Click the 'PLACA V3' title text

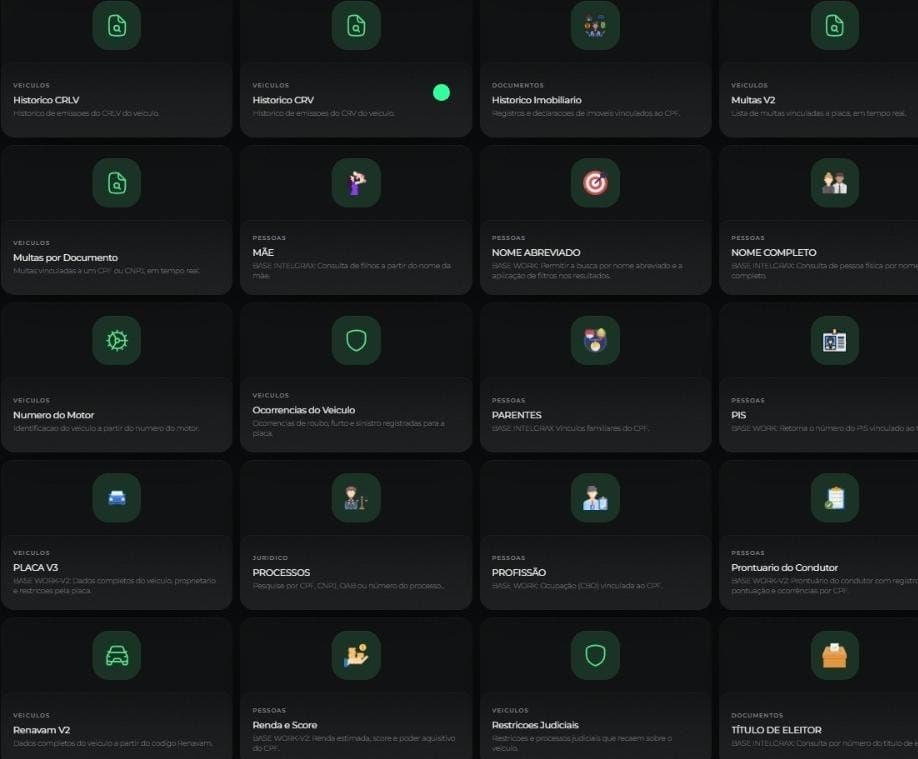pos(35,567)
